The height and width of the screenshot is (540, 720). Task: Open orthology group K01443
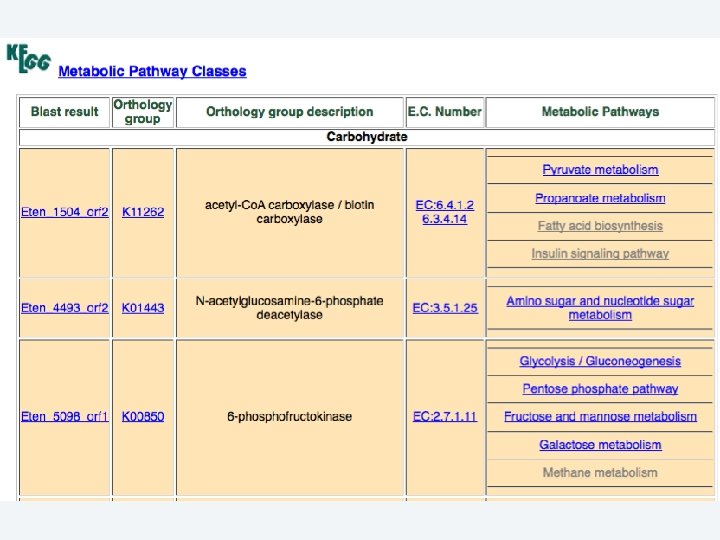(143, 308)
